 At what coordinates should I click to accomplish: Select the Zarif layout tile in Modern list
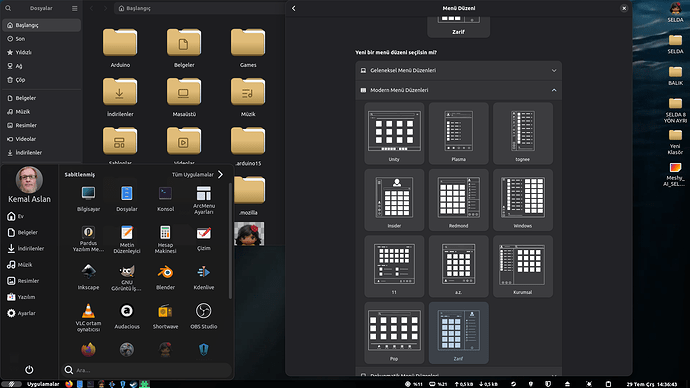click(x=458, y=333)
